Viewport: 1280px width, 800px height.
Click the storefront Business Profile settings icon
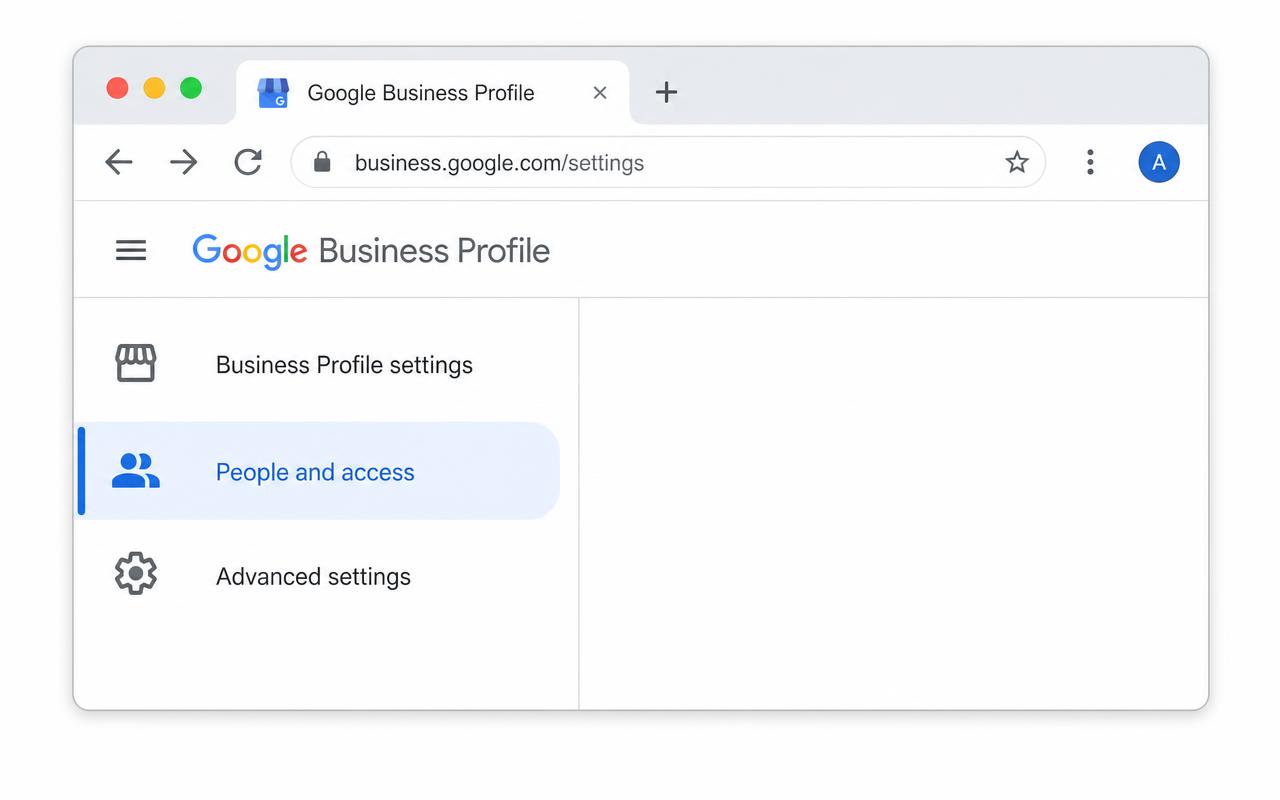pyautogui.click(x=136, y=364)
